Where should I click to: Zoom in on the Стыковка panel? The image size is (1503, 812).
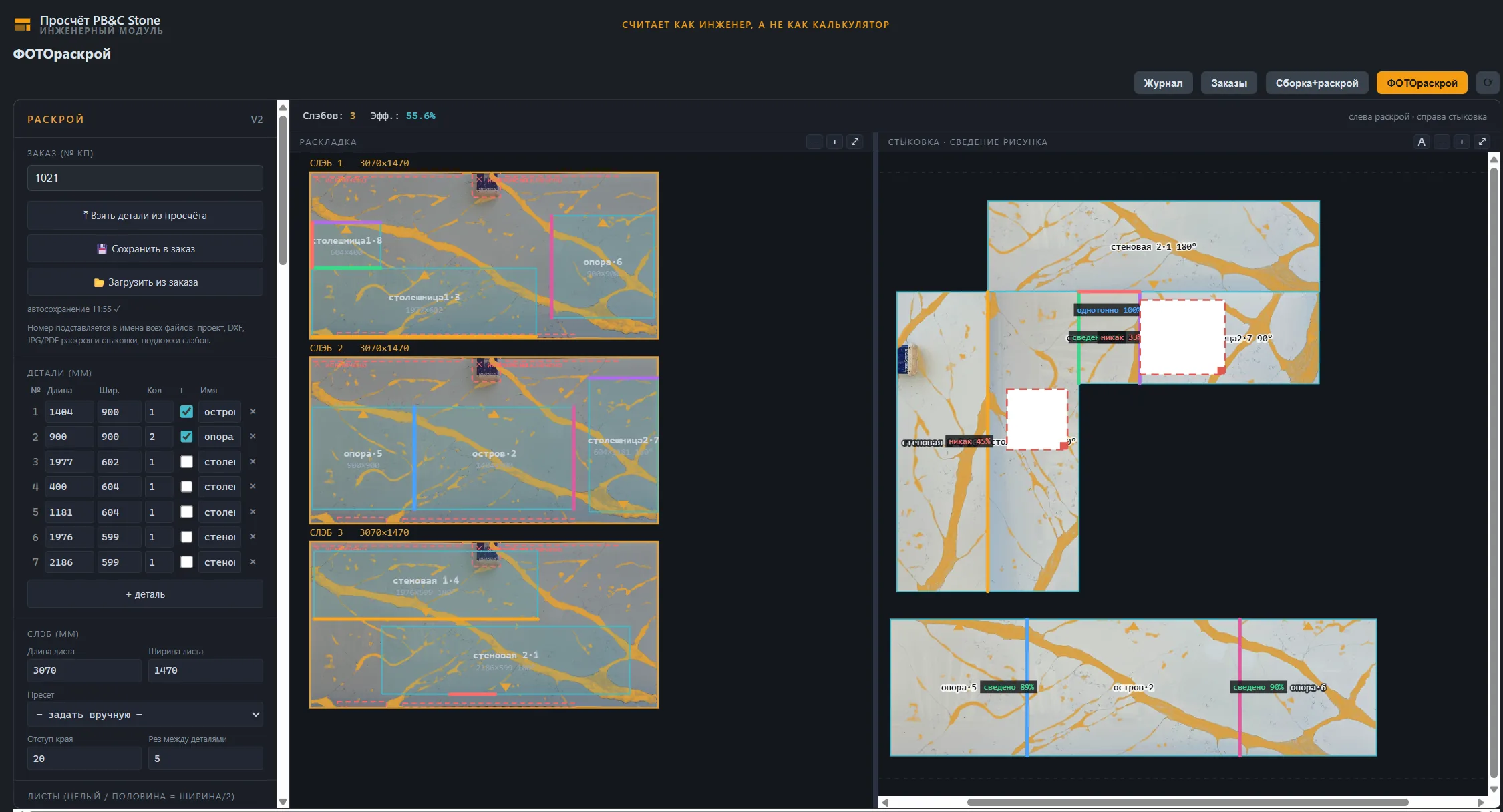click(x=1462, y=142)
